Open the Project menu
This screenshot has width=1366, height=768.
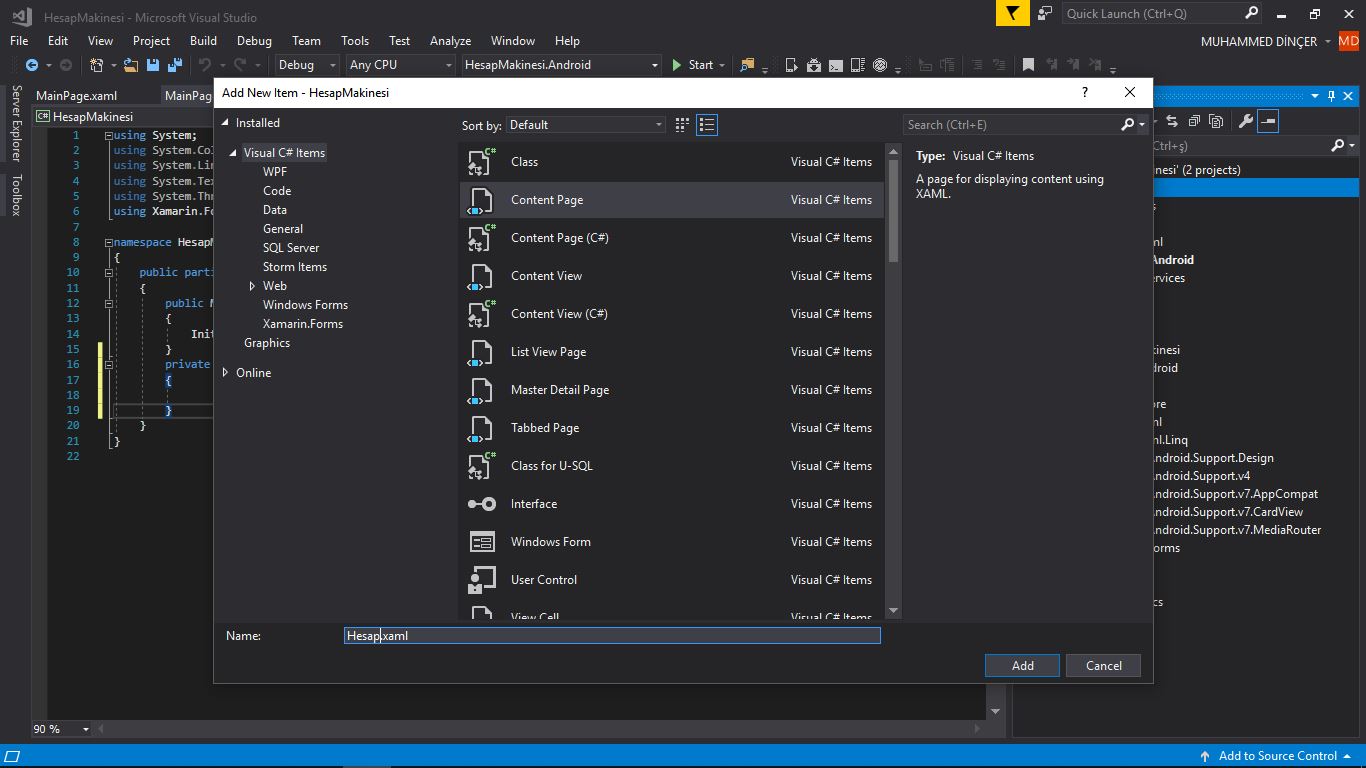coord(151,41)
